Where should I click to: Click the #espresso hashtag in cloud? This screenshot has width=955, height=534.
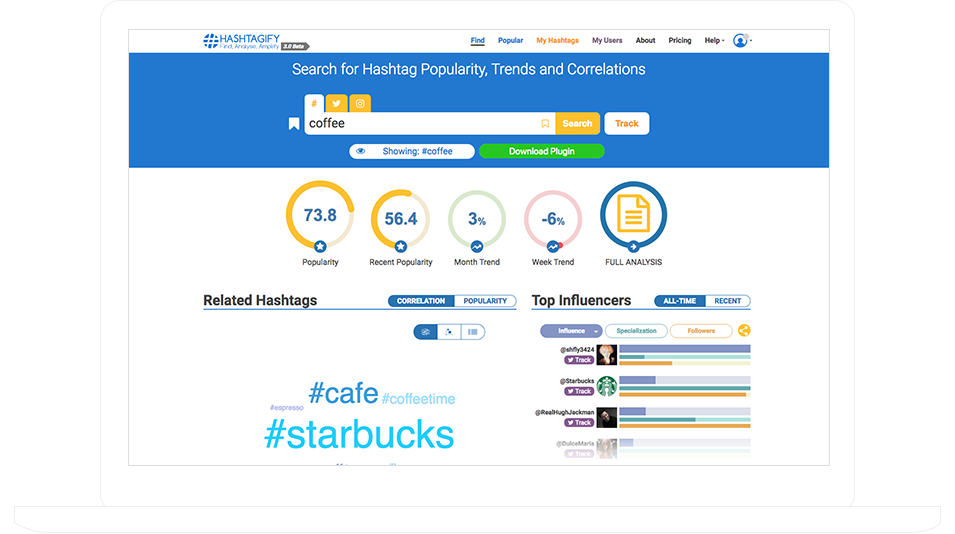click(286, 407)
